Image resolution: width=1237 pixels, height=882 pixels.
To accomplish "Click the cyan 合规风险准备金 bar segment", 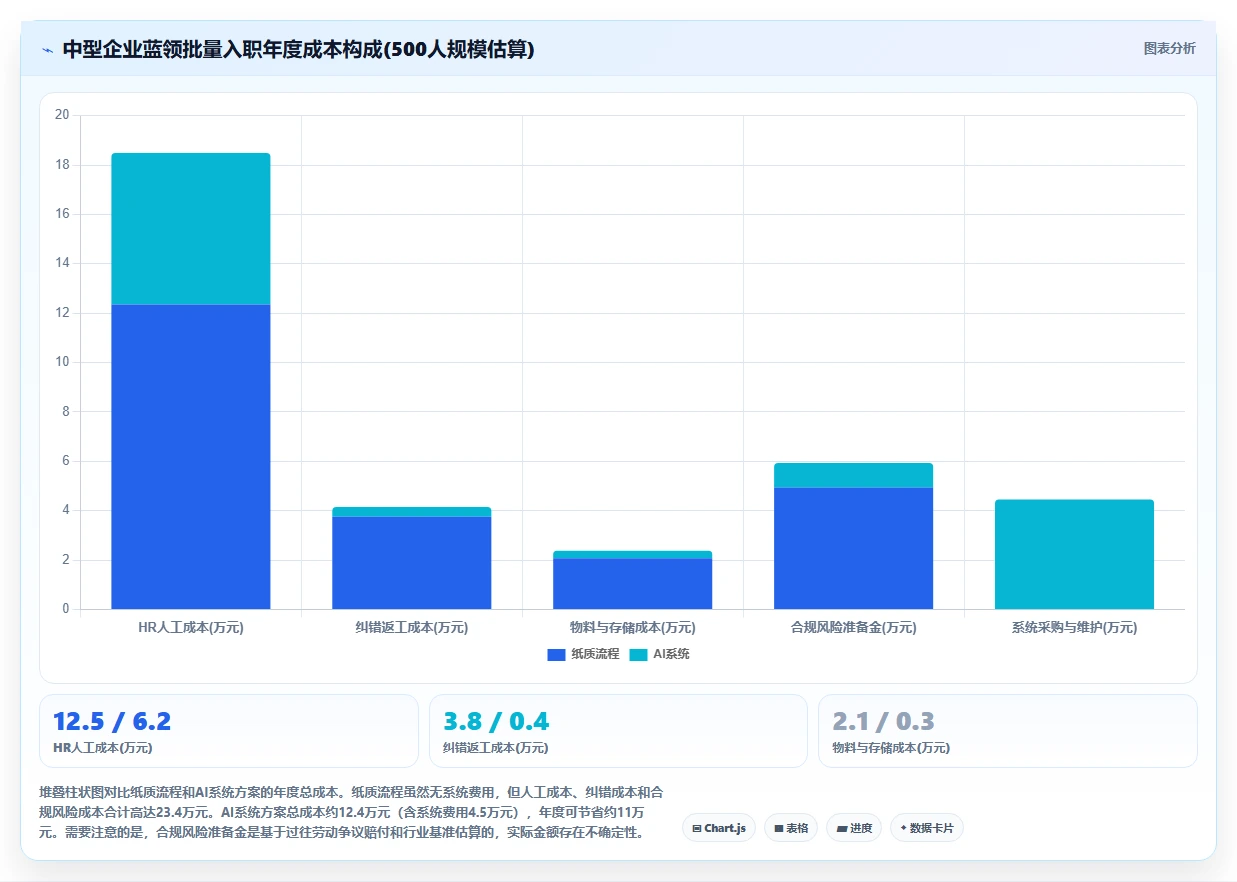I will tap(854, 475).
